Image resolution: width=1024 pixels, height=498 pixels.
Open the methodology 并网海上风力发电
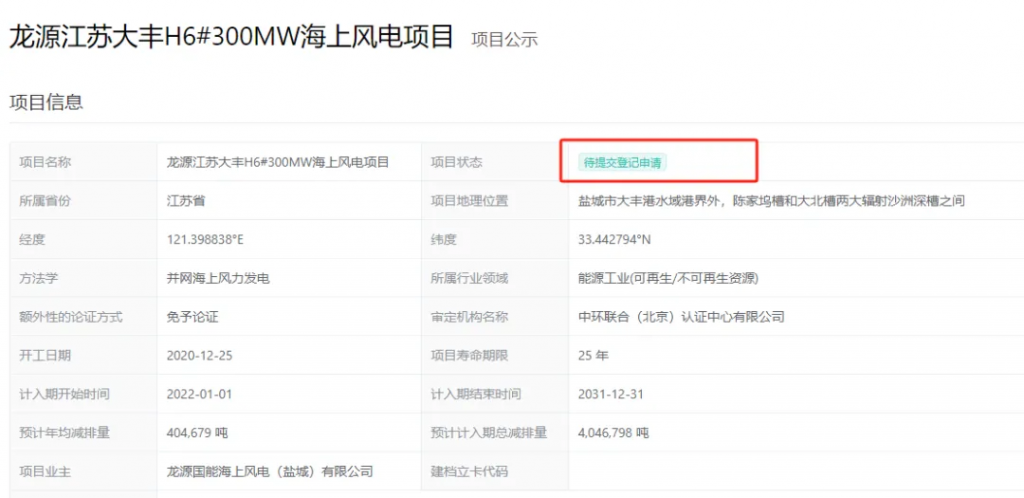218,278
